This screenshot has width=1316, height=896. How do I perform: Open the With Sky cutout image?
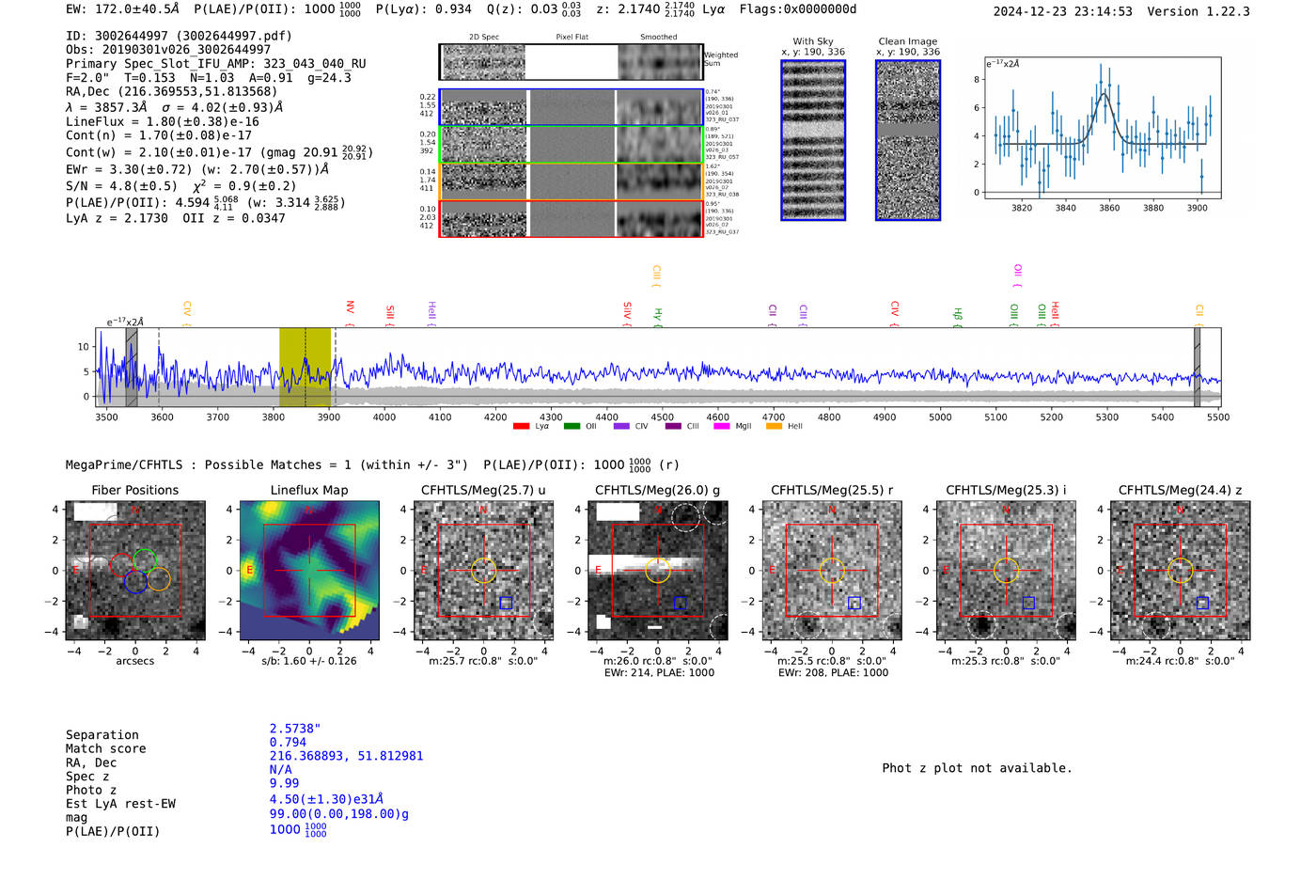click(813, 140)
